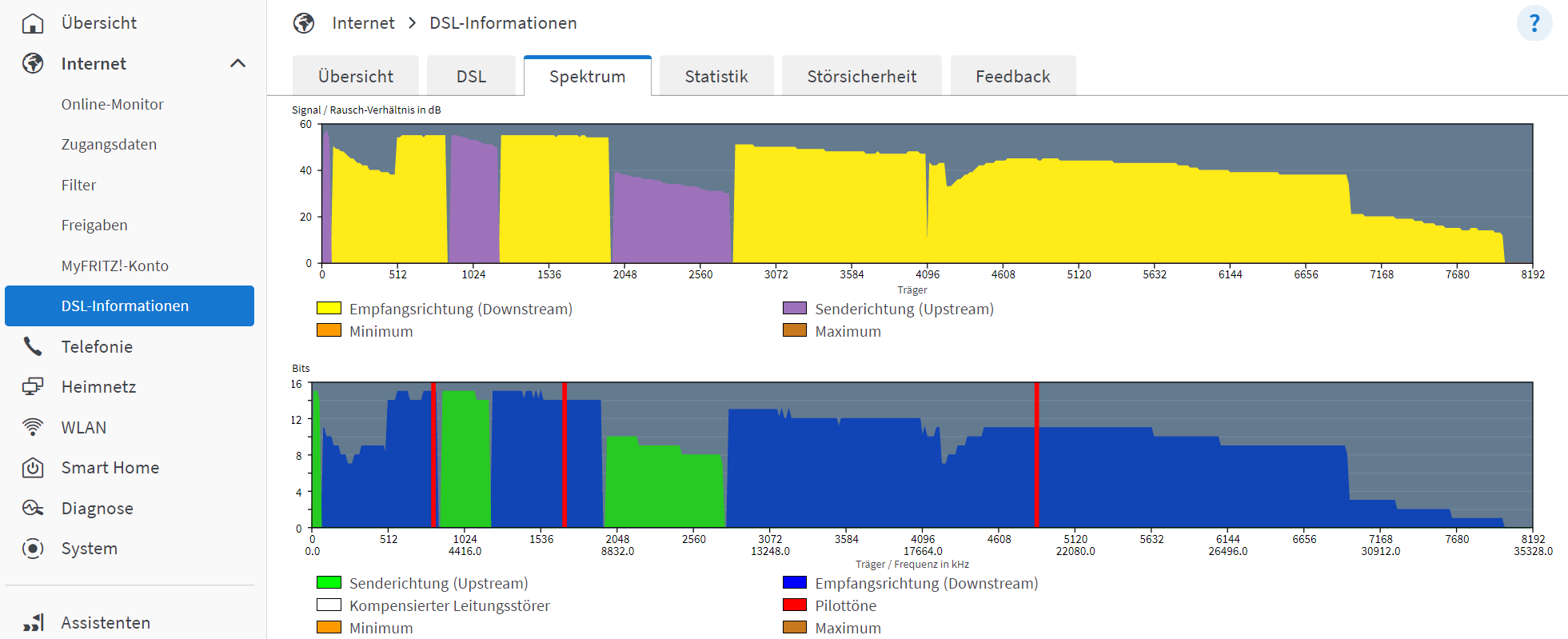Image resolution: width=1568 pixels, height=639 pixels.
Task: Select DSL-Informationen in sidebar
Action: 130,306
